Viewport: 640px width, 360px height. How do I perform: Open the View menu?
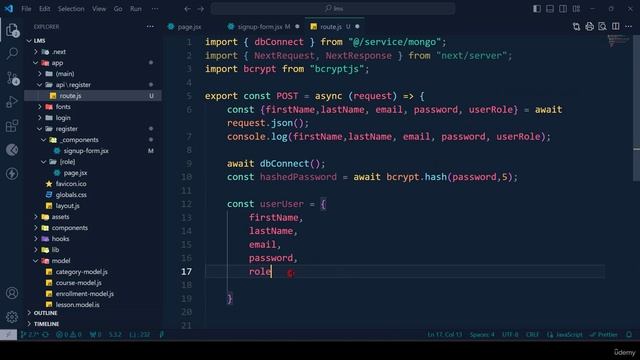click(99, 9)
